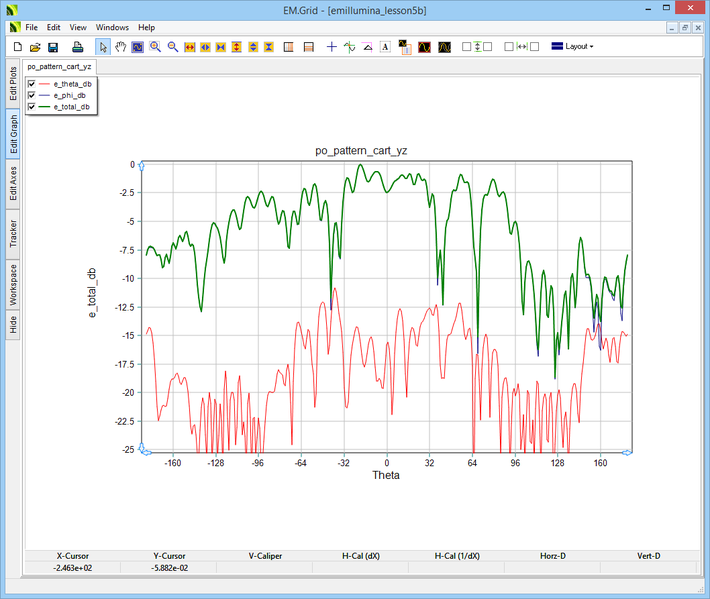The height and width of the screenshot is (599, 710).
Task: Hide the e_total_db curve via checkbox
Action: point(32,106)
